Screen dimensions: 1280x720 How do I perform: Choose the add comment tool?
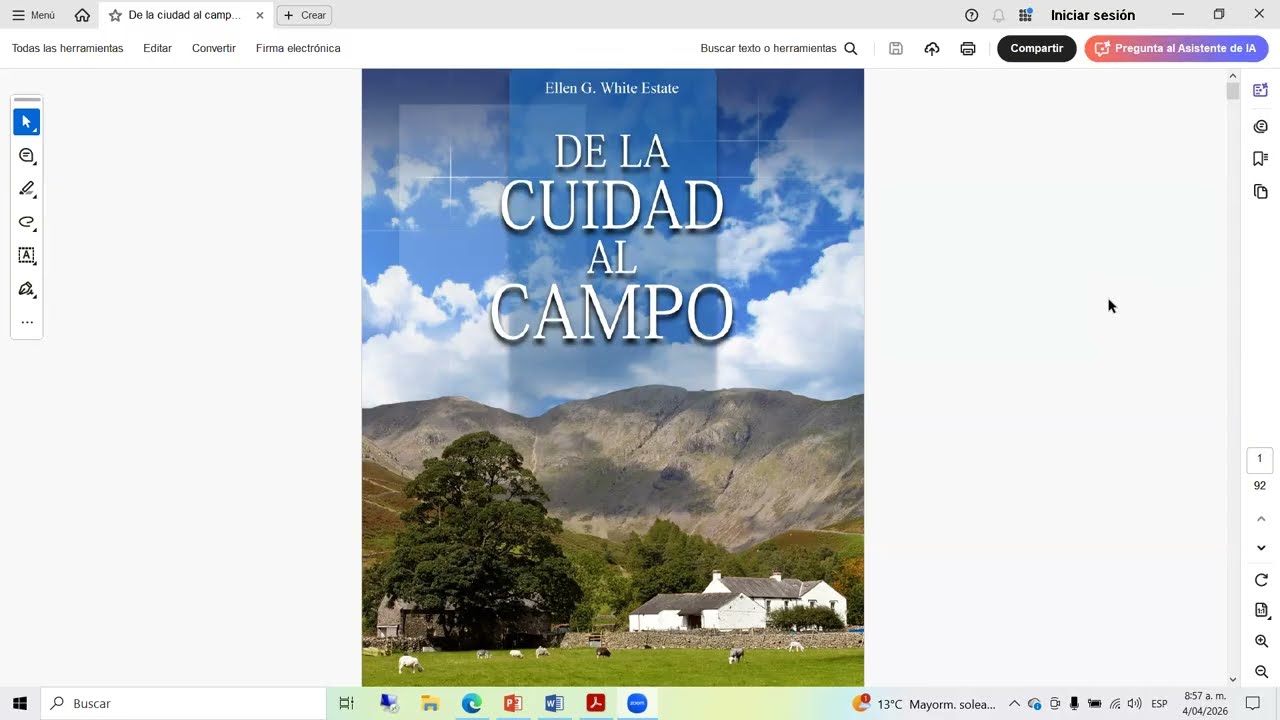pyautogui.click(x=27, y=156)
